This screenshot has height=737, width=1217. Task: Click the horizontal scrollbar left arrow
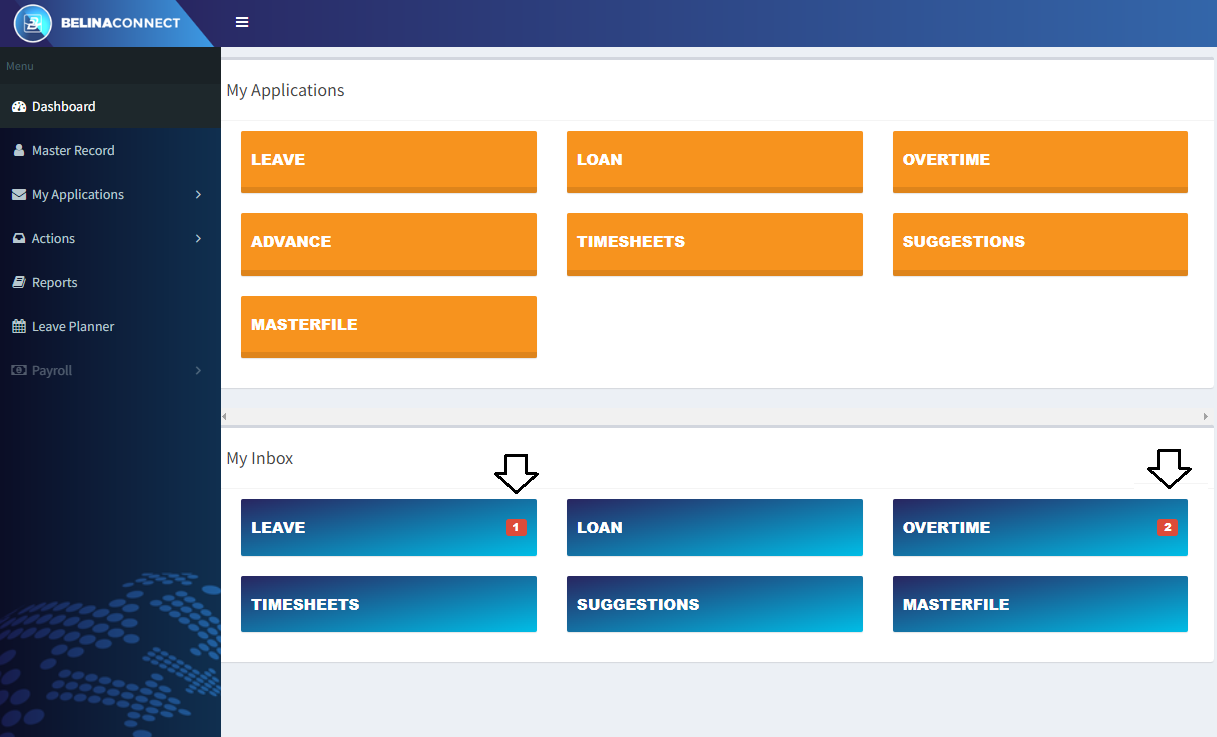pos(224,416)
